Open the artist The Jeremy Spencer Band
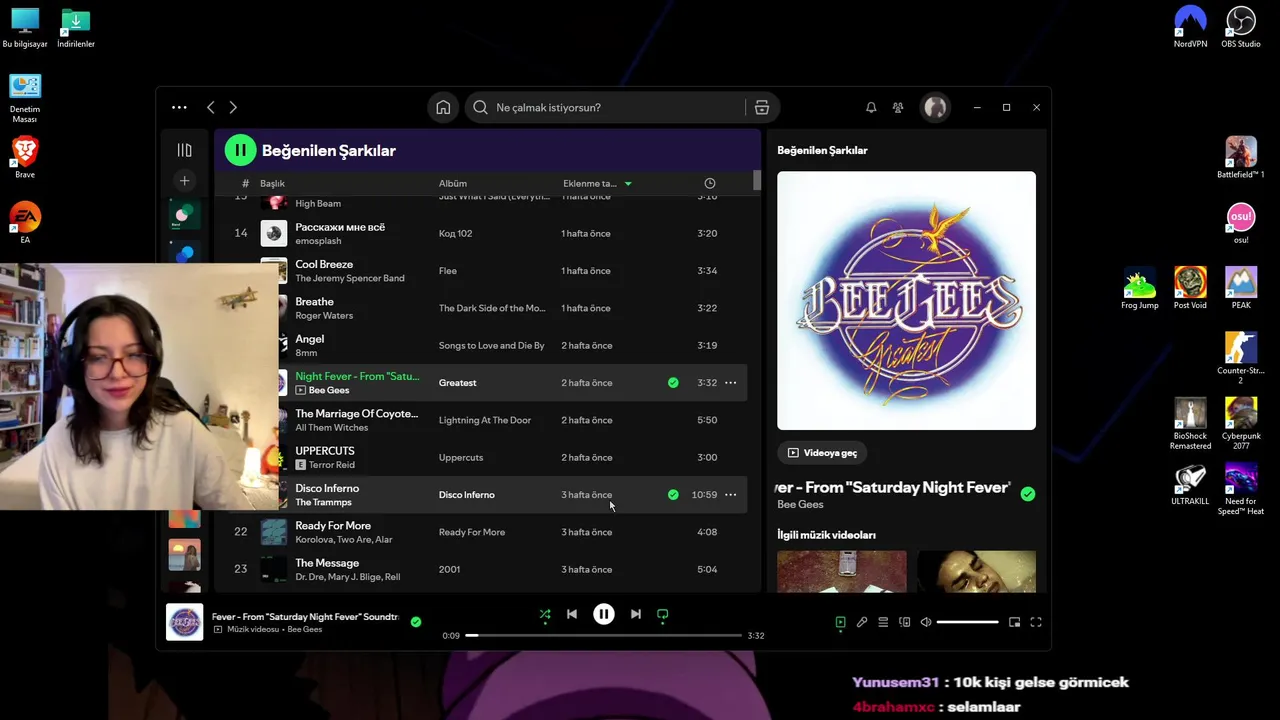 pos(350,278)
